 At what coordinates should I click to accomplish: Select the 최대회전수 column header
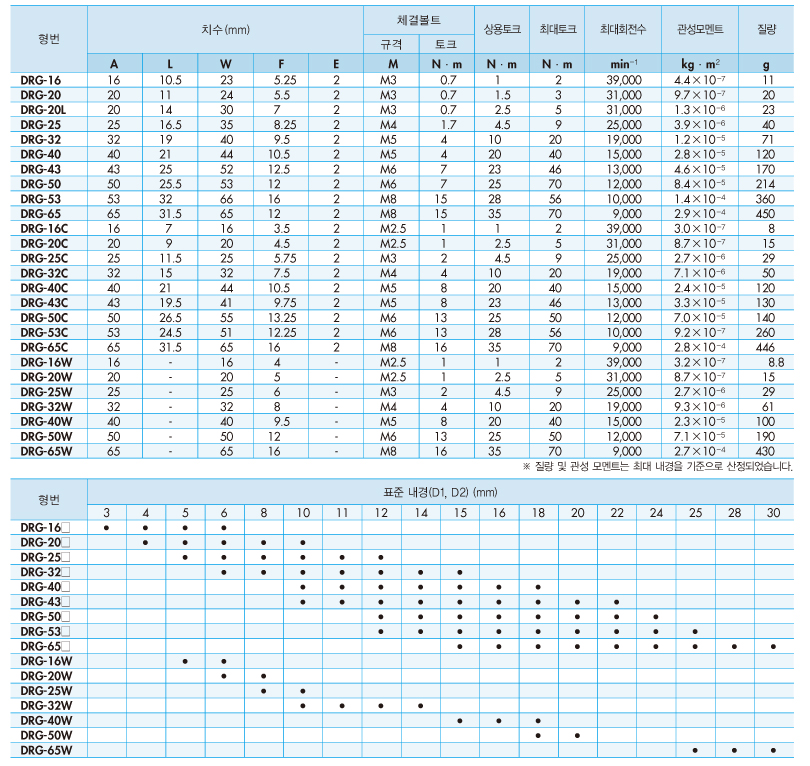(x=622, y=29)
